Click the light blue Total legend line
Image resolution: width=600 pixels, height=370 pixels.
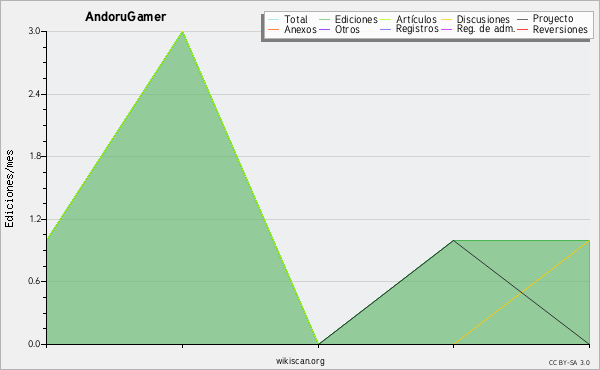click(x=274, y=20)
